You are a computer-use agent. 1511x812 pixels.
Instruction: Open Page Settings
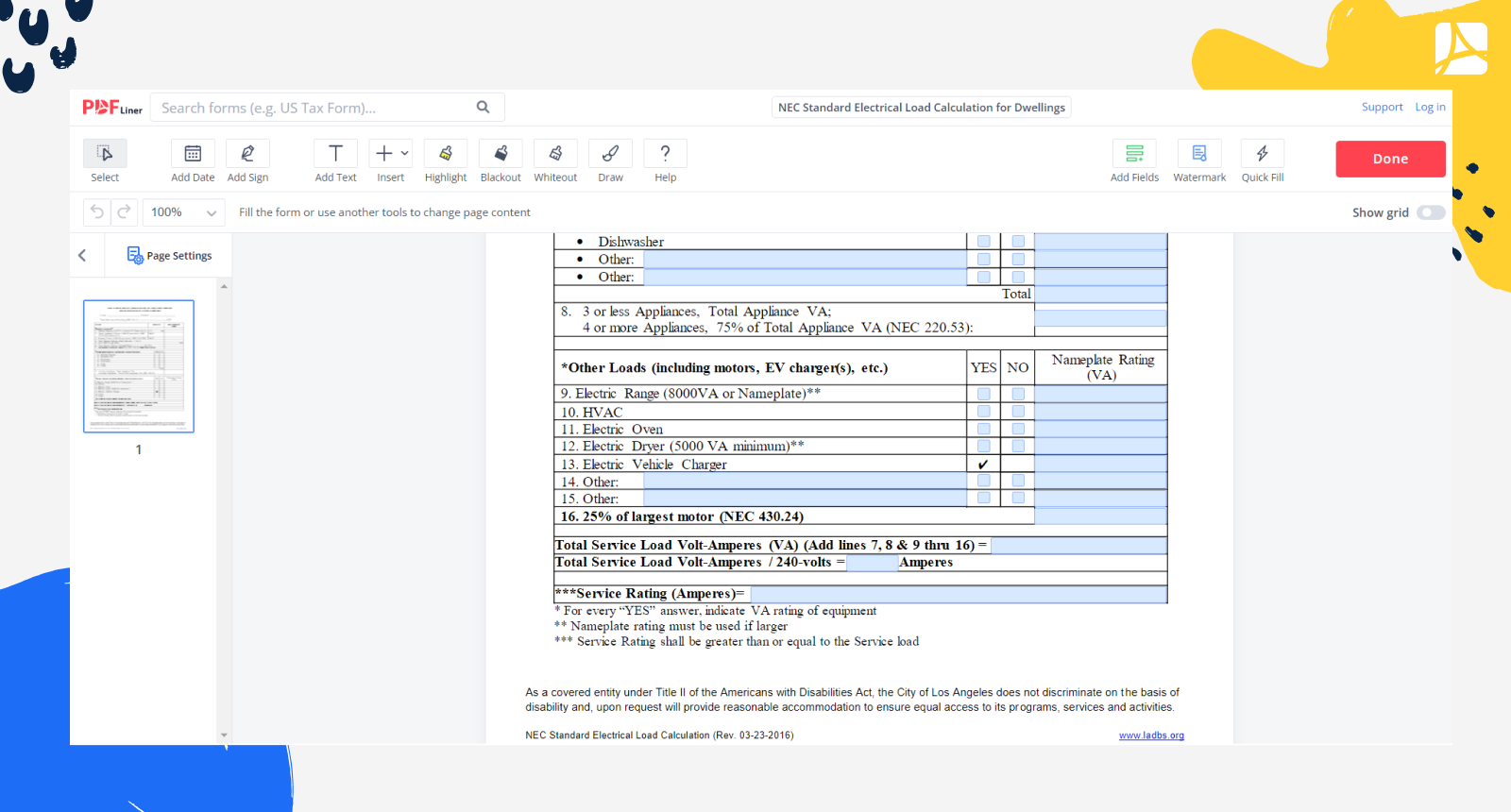tap(170, 256)
